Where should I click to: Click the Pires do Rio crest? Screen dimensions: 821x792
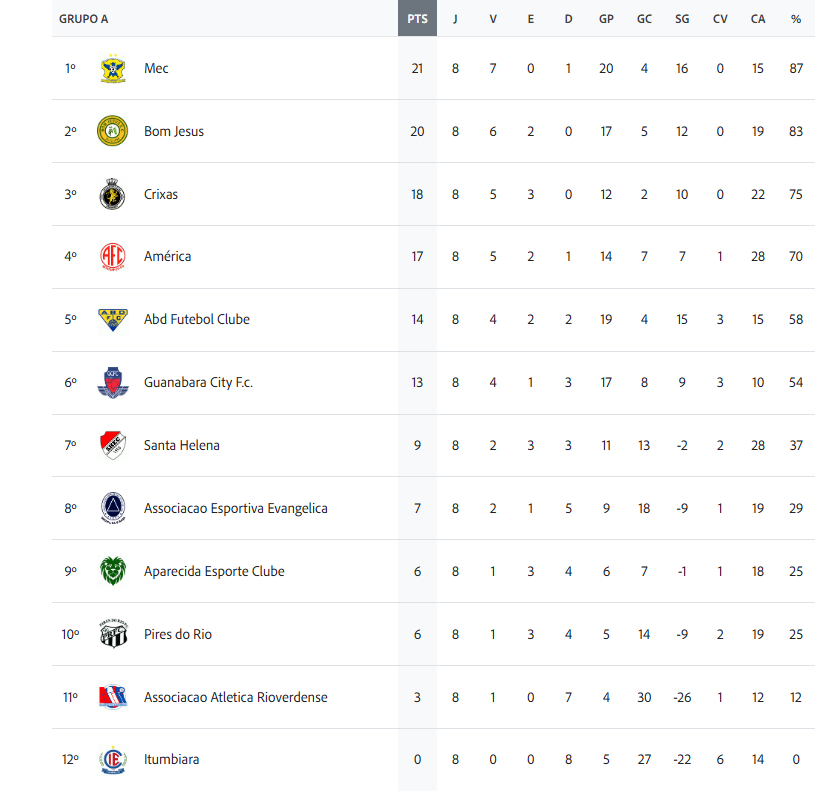[x=113, y=634]
